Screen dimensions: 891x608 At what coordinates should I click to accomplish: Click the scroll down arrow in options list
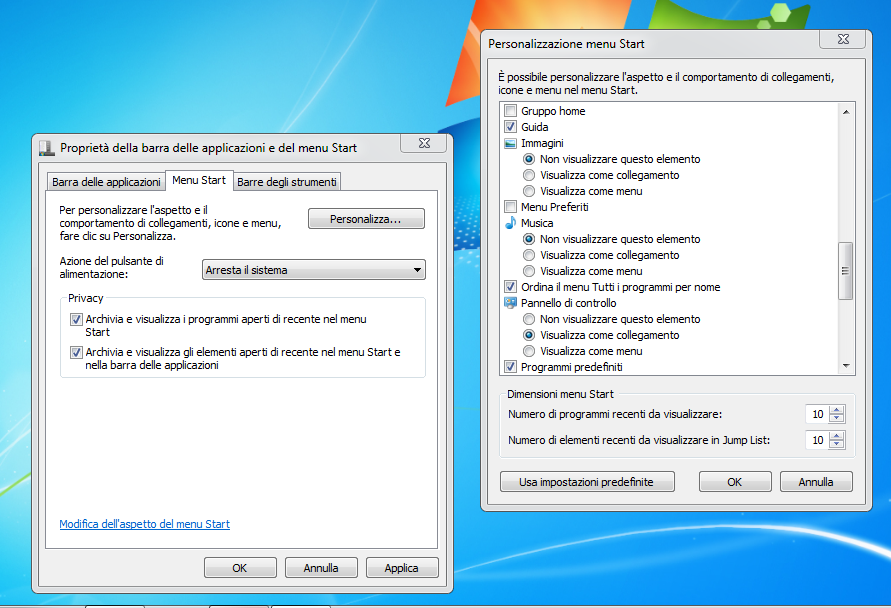(846, 367)
